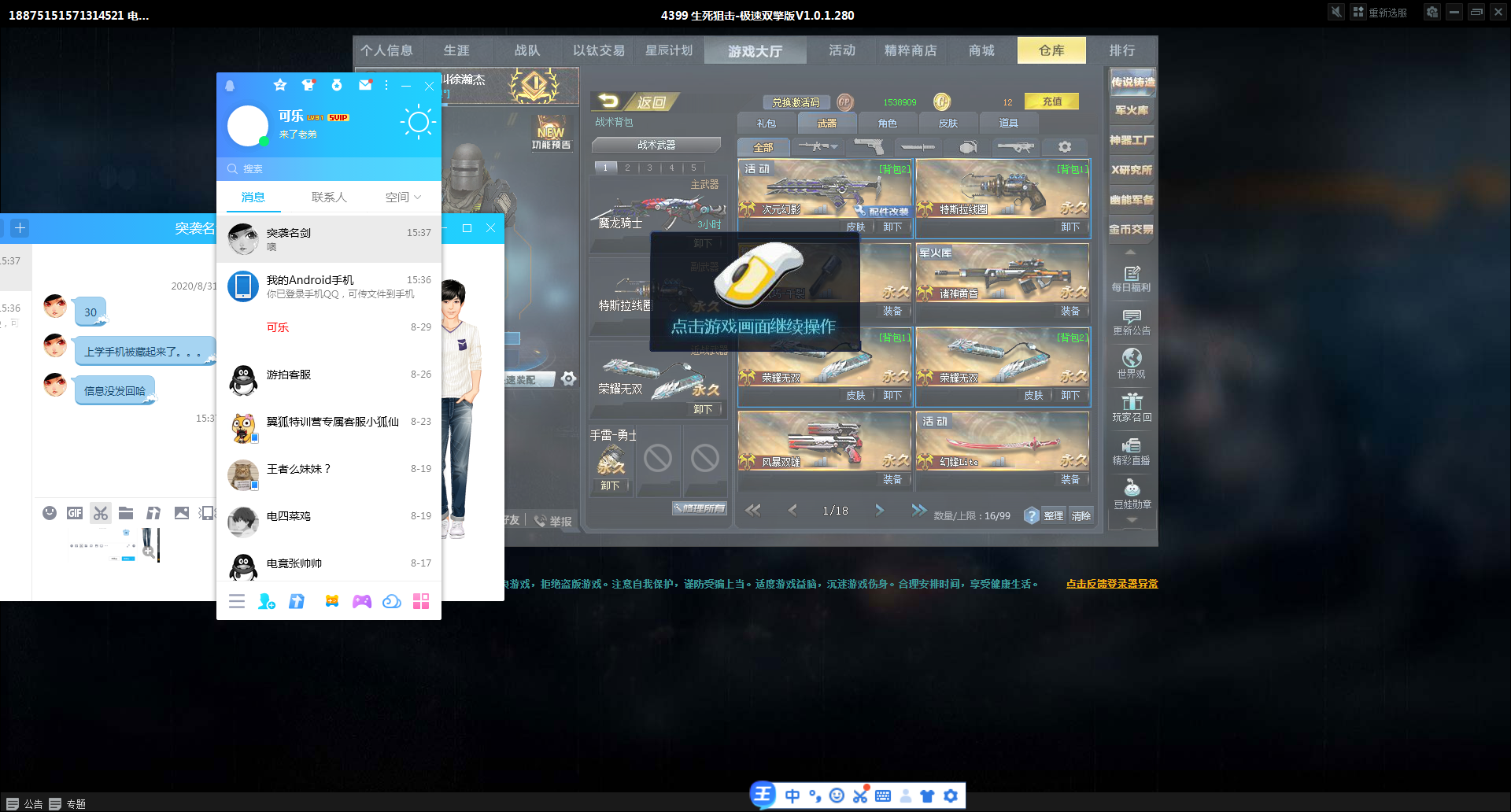Open the QQ game controller icon
The width and height of the screenshot is (1511, 812).
361,602
